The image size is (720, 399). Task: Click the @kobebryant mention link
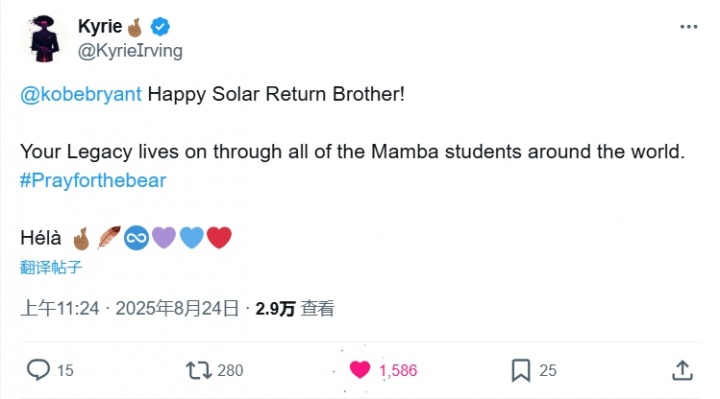tap(81, 94)
